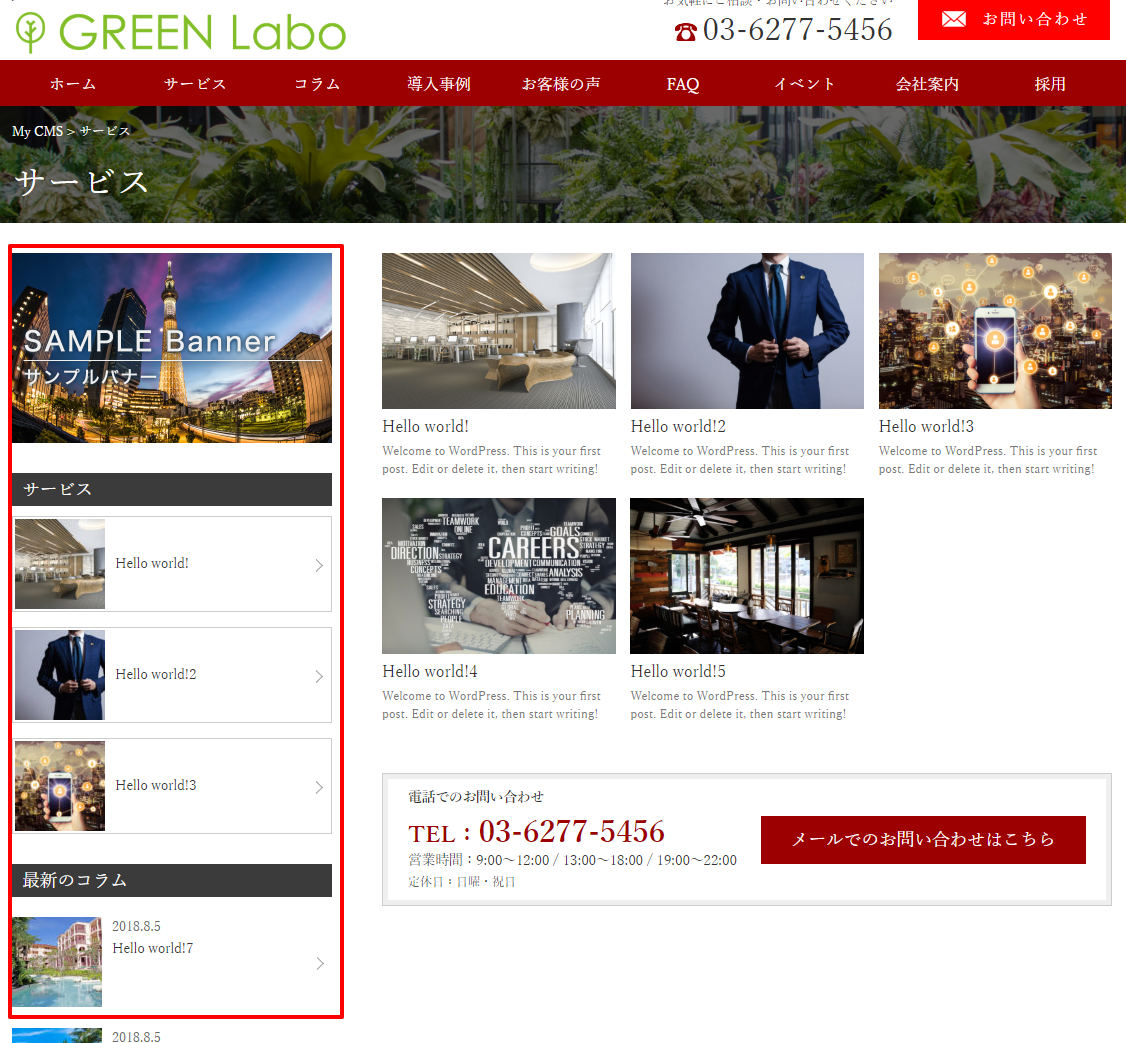
Task: Click the Hello world!5 excerpt text
Action: [x=740, y=705]
